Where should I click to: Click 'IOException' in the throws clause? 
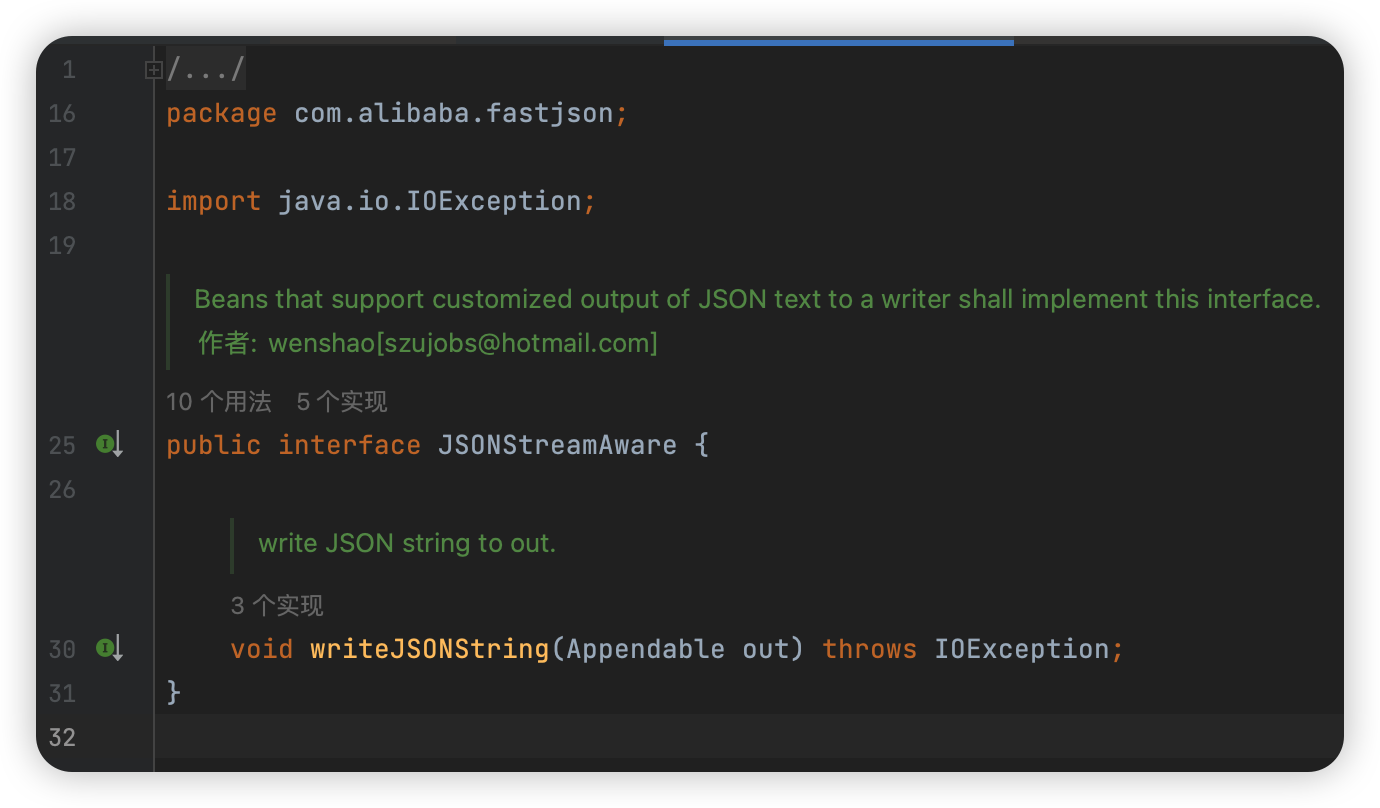(x=1022, y=650)
